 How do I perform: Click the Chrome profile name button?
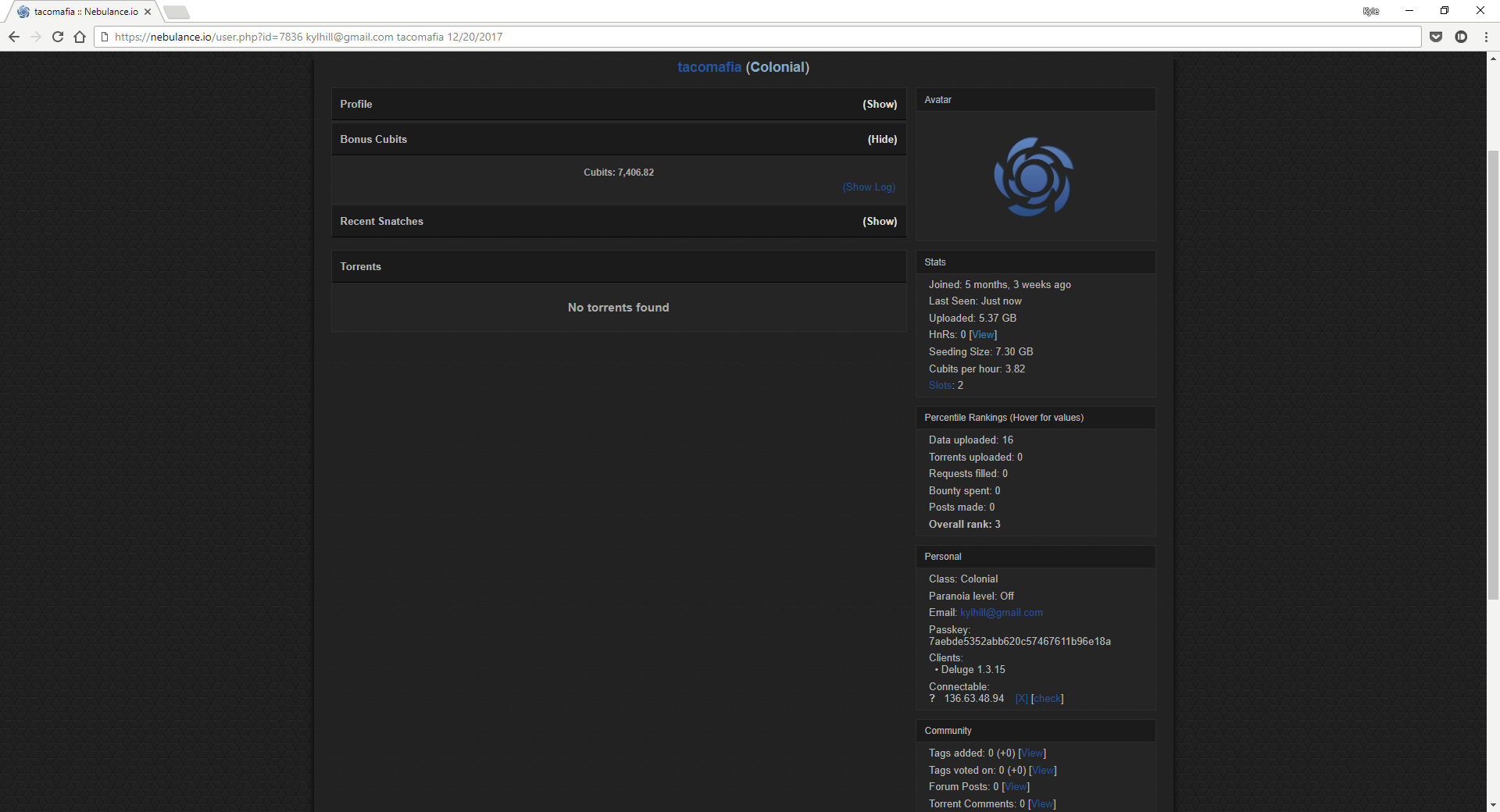tap(1371, 11)
